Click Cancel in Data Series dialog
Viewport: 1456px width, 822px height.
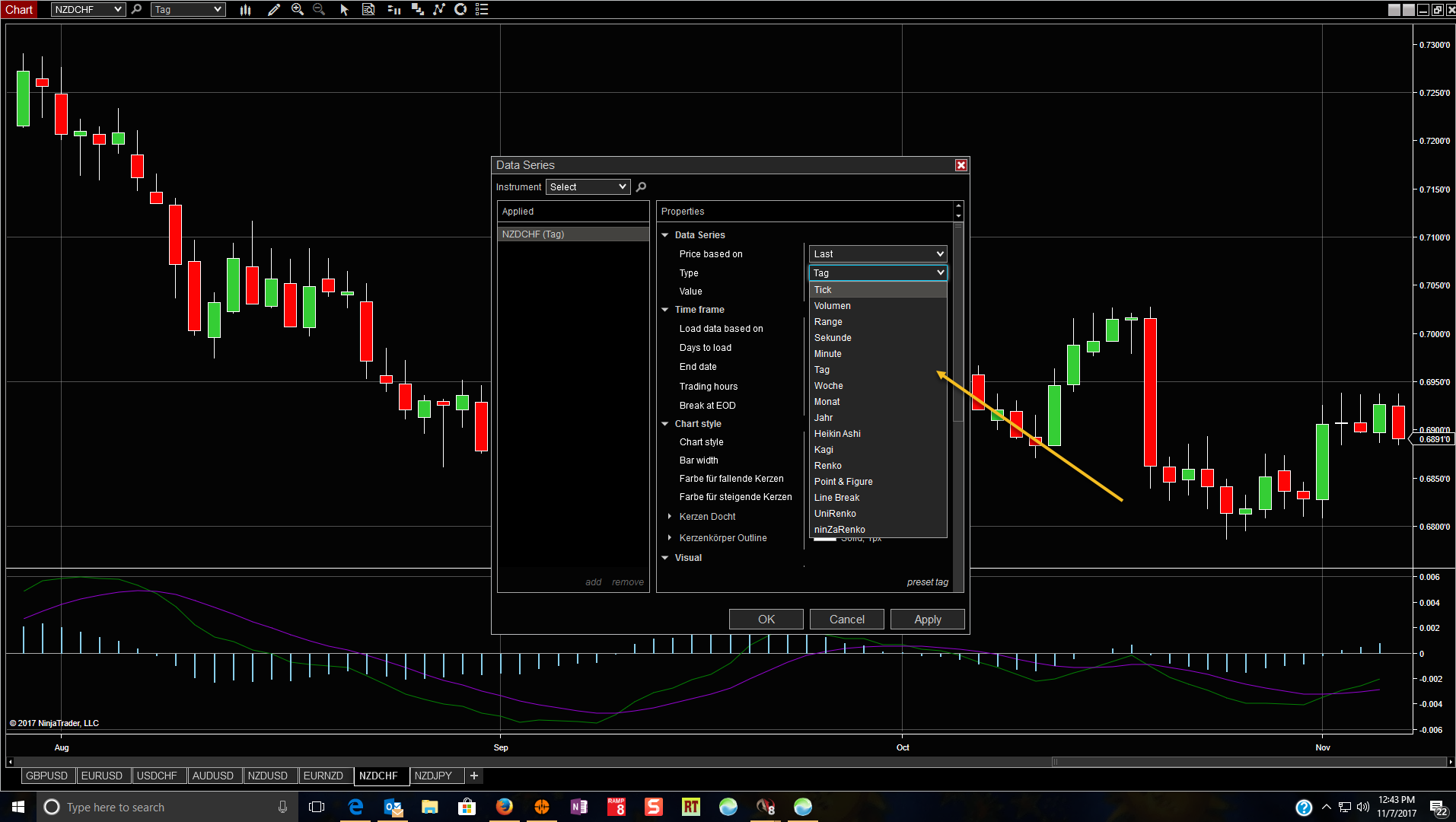(847, 620)
